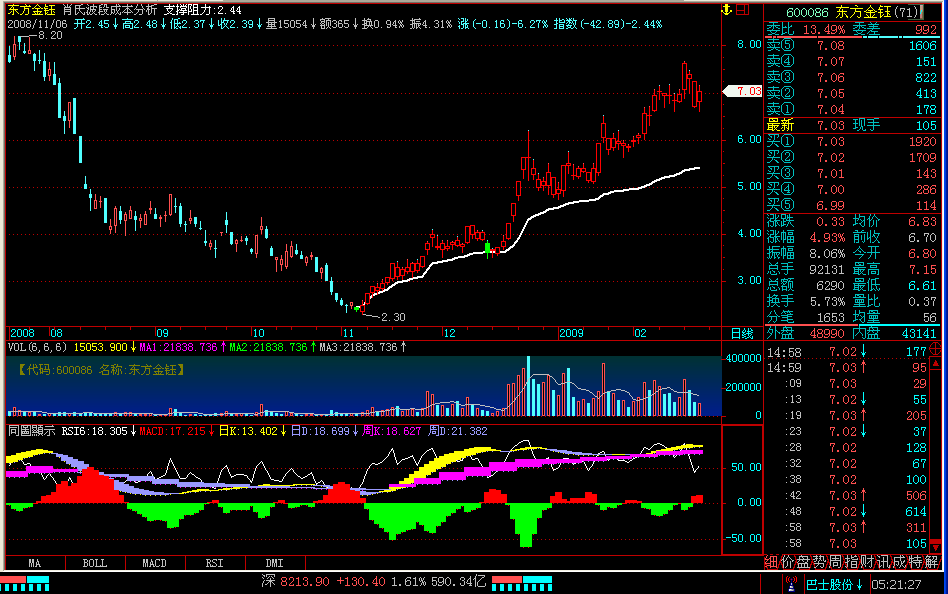Click the yellow anchor icon above the price axis

tap(727, 10)
